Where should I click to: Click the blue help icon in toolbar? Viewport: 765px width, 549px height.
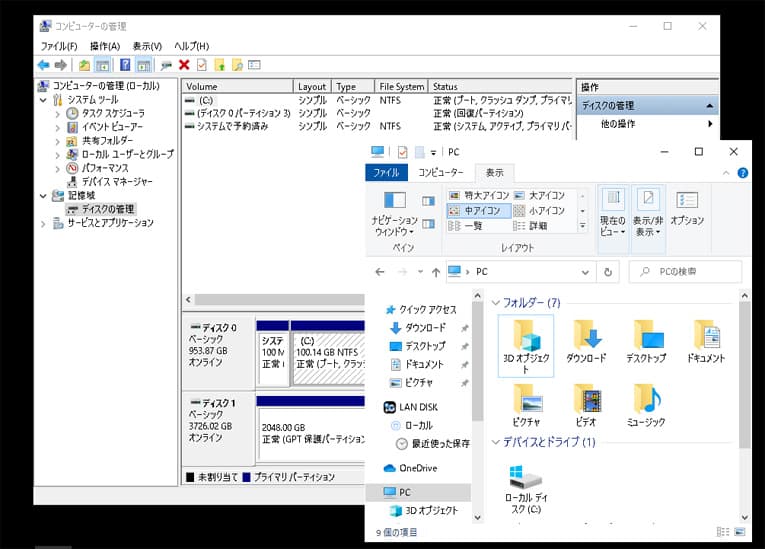(125, 65)
